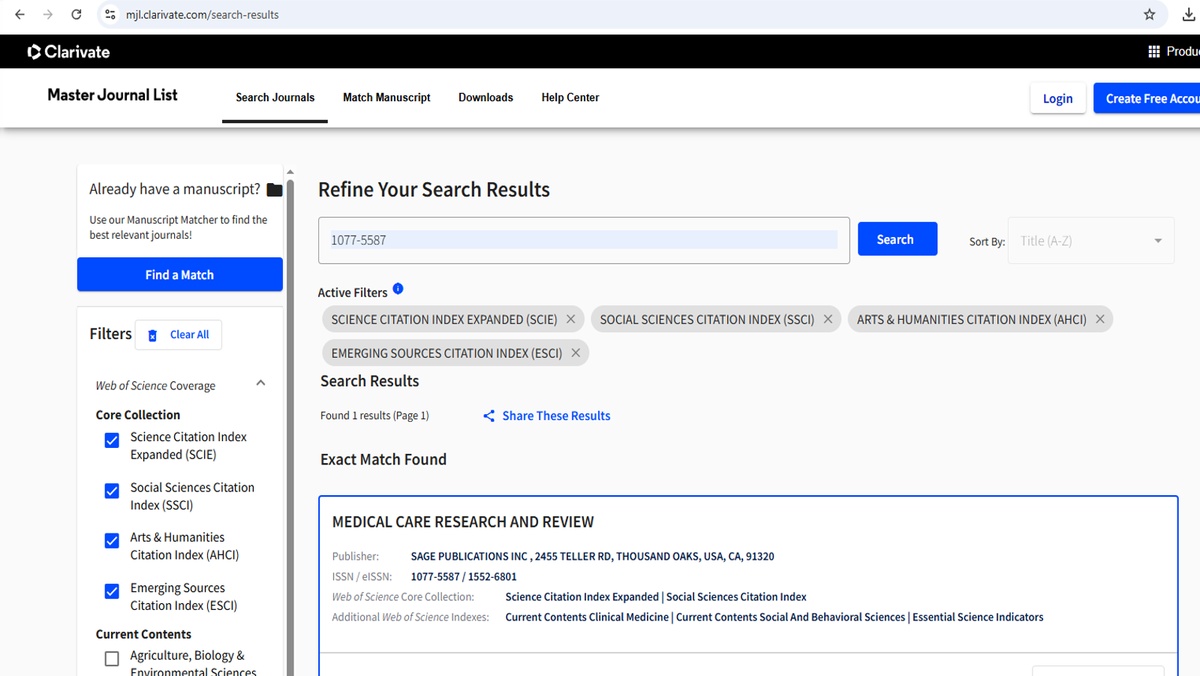Open browser downloads icon

click(x=1188, y=15)
